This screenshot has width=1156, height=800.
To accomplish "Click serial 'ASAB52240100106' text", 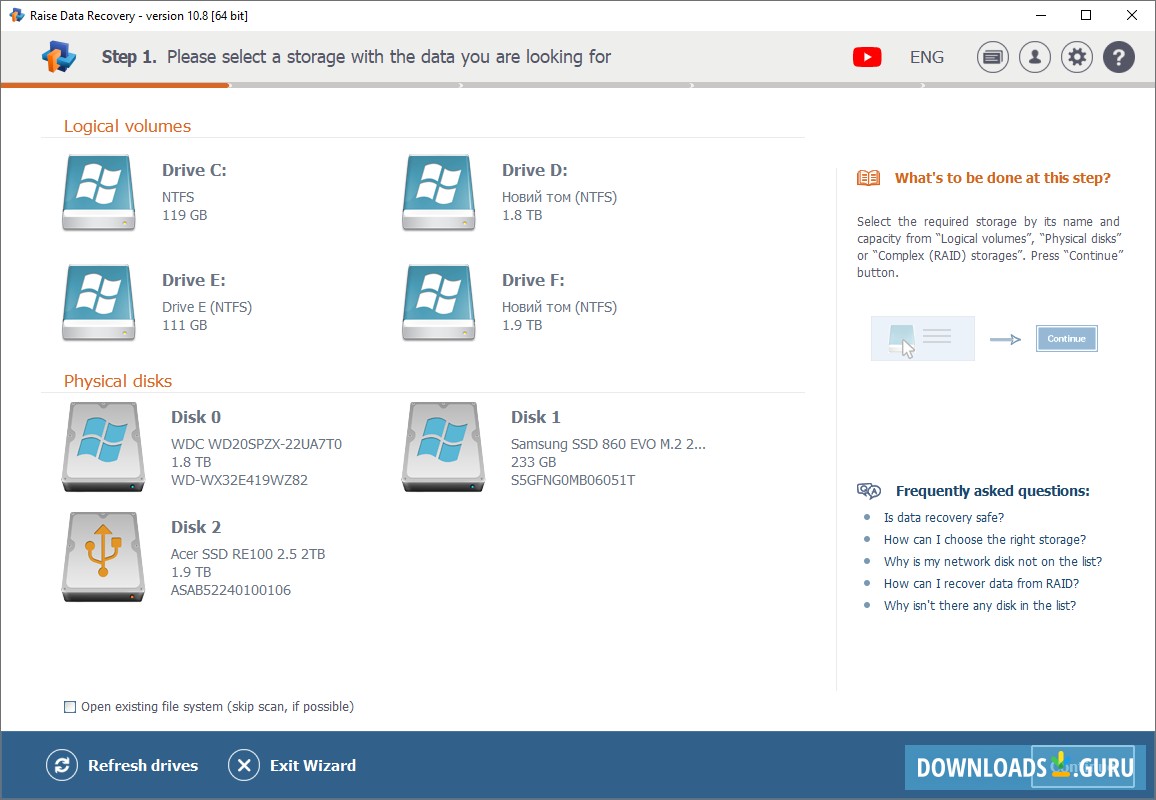I will pos(231,590).
